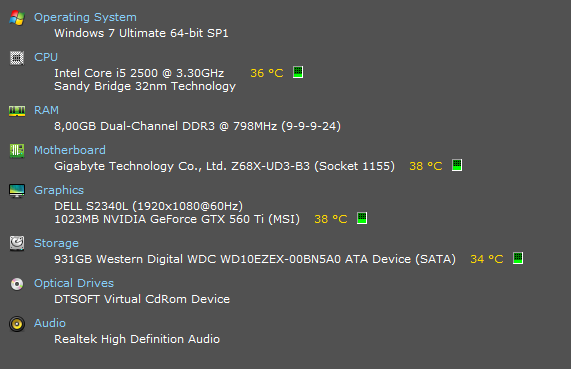This screenshot has width=571, height=369.
Task: Click the RAM memory stick icon
Action: 17,111
